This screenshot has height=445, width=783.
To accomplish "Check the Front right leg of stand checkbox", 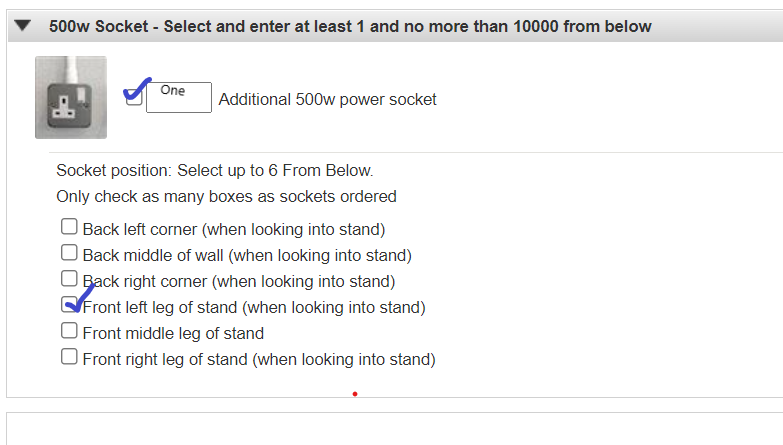I will (69, 357).
